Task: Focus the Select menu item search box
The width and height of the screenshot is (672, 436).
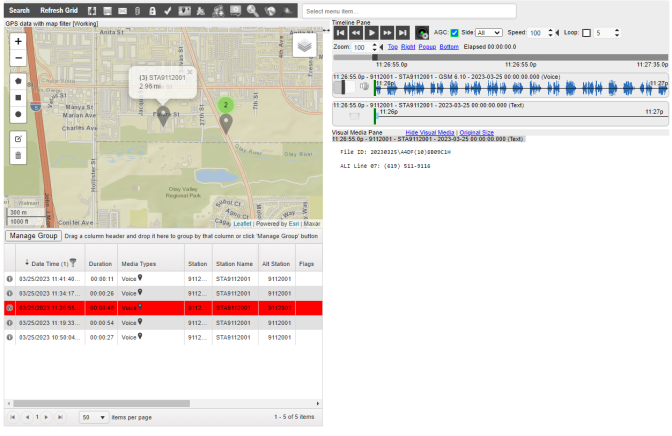Action: click(409, 11)
